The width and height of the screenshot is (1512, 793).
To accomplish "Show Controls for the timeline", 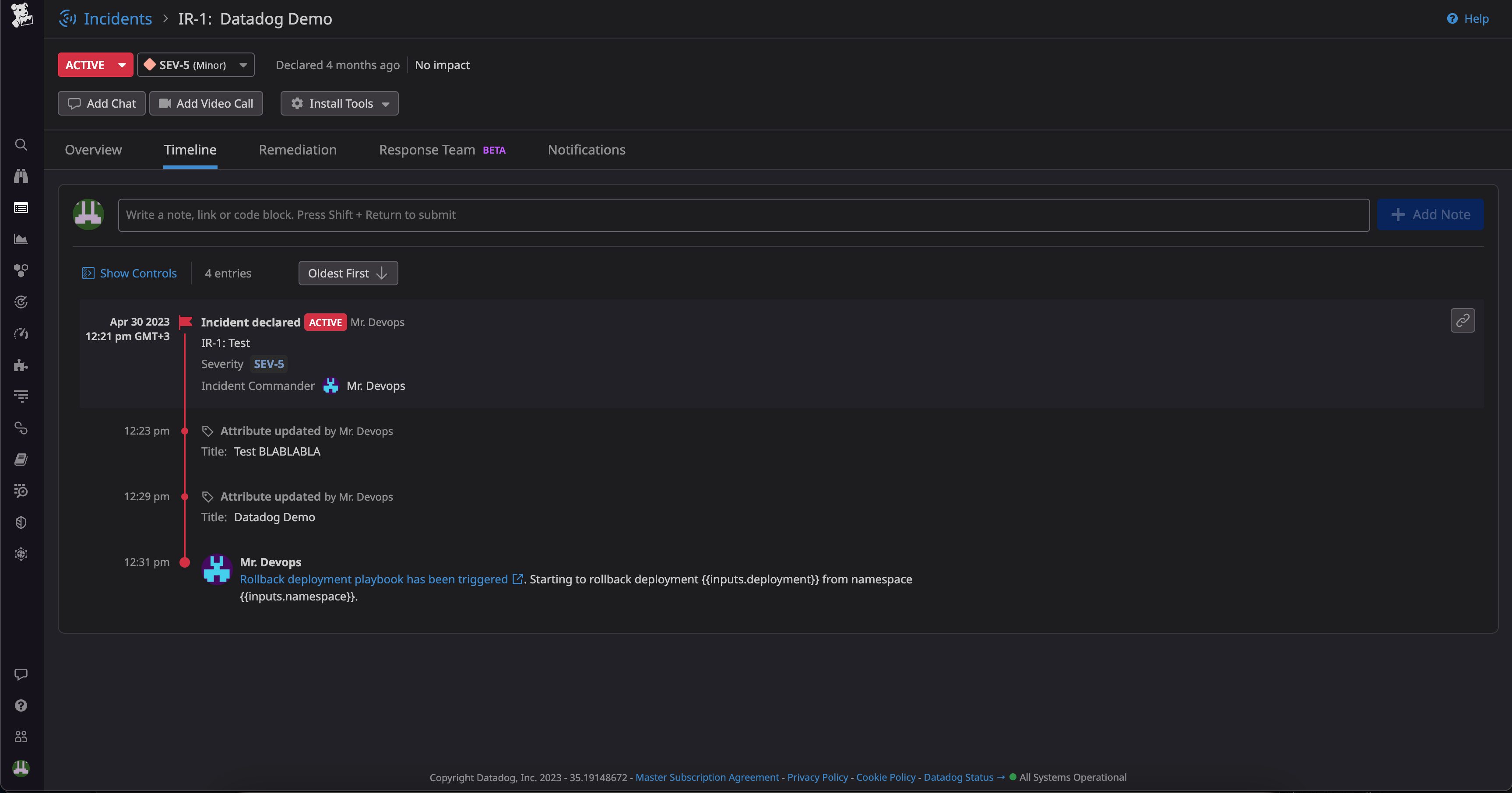I will pos(130,273).
